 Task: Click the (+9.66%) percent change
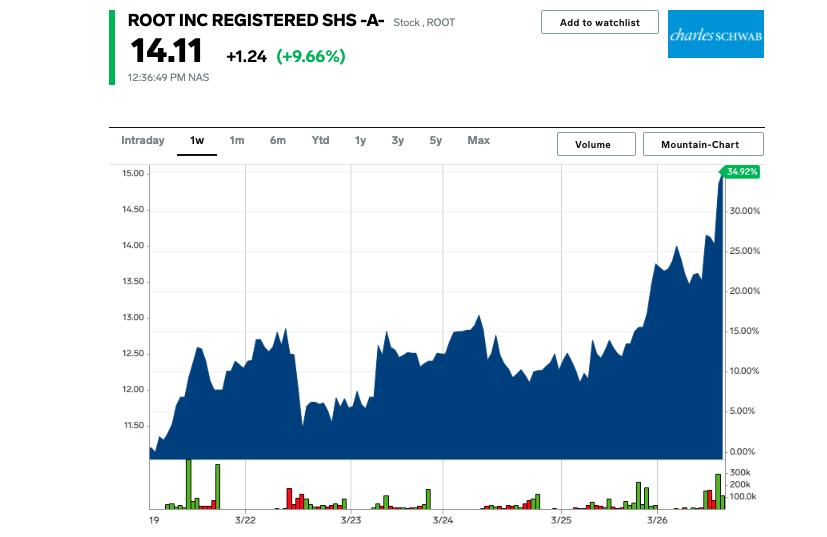pos(311,56)
